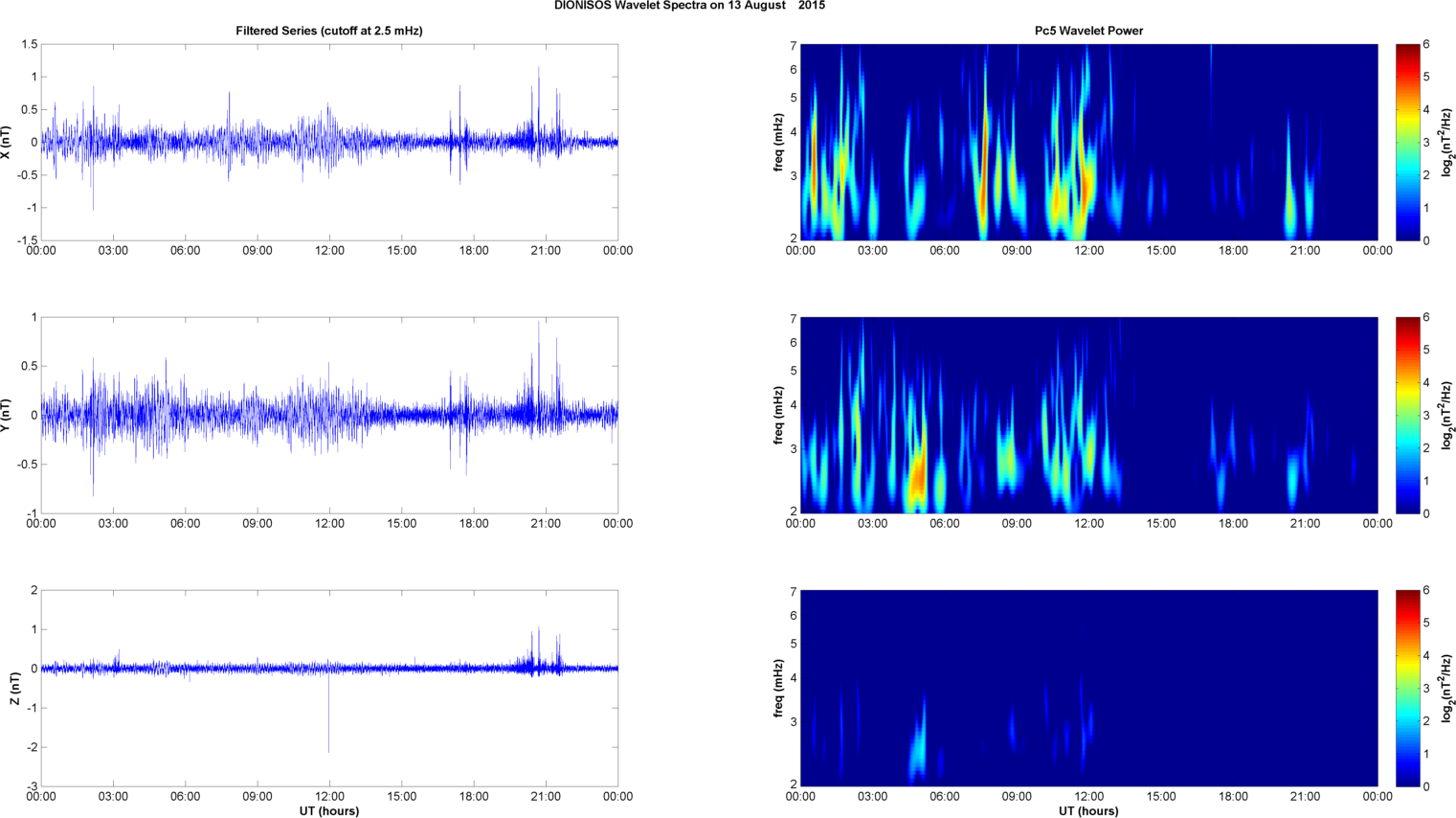Click the "freq (mHz)" label of the bottom spectrogram

click(779, 688)
